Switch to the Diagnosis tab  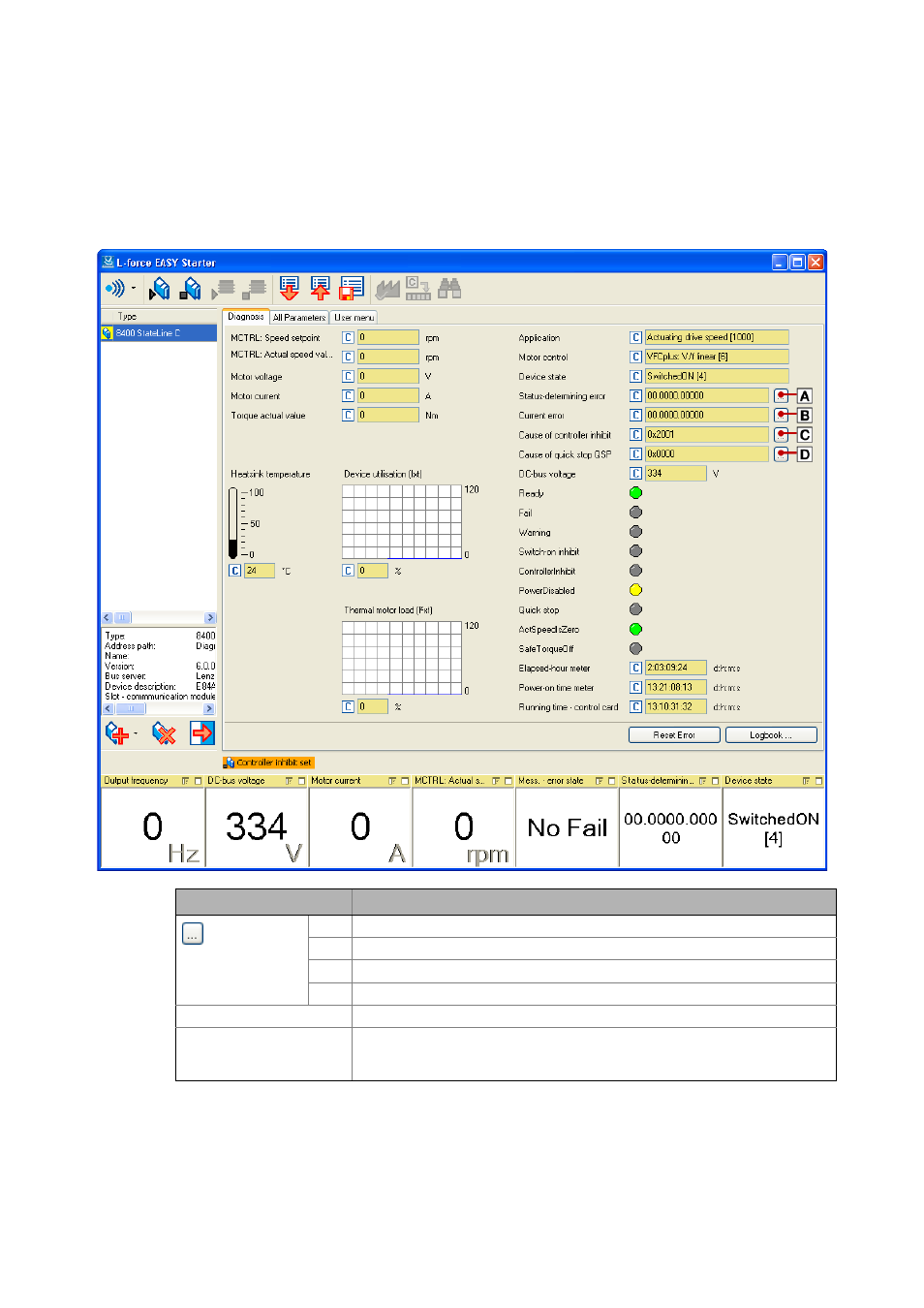tap(246, 317)
